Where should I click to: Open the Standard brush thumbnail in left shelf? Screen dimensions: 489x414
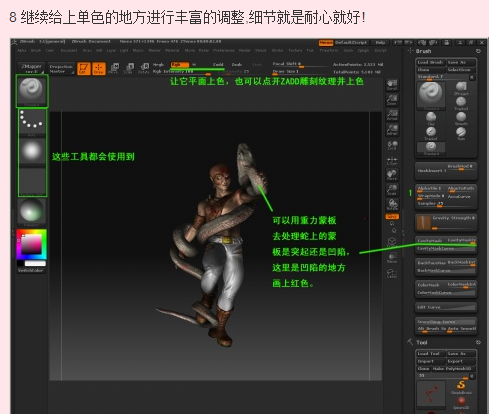tap(32, 91)
